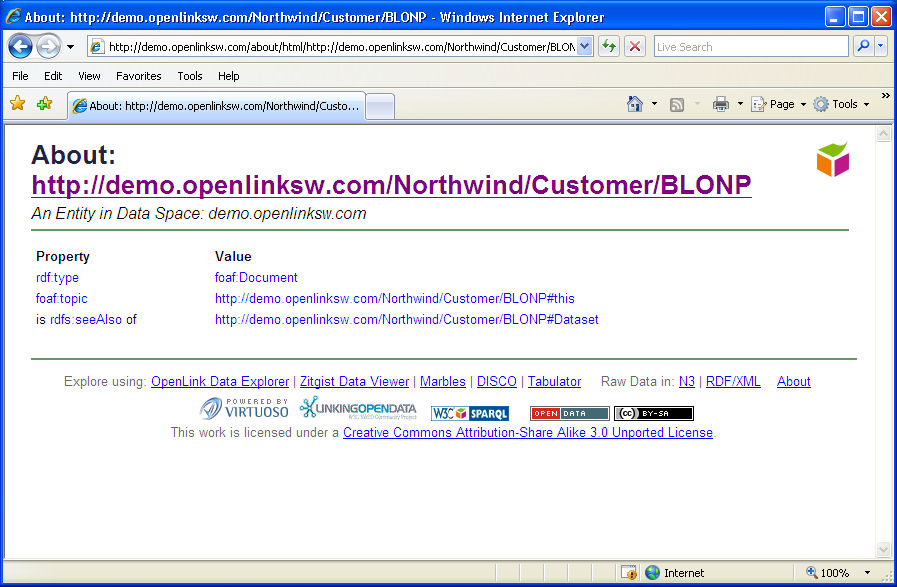
Task: Click in the Live Search box
Action: coord(750,47)
